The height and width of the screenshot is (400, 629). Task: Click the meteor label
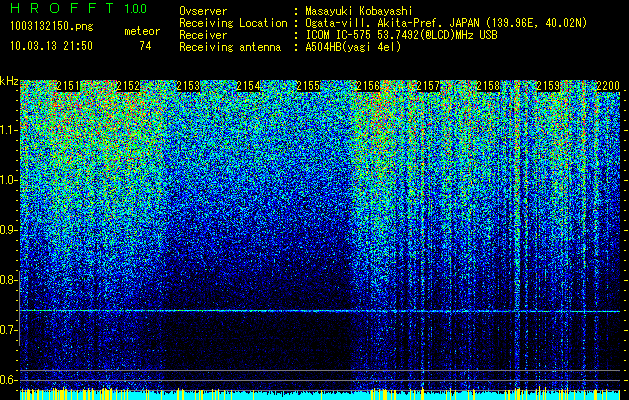click(x=142, y=31)
